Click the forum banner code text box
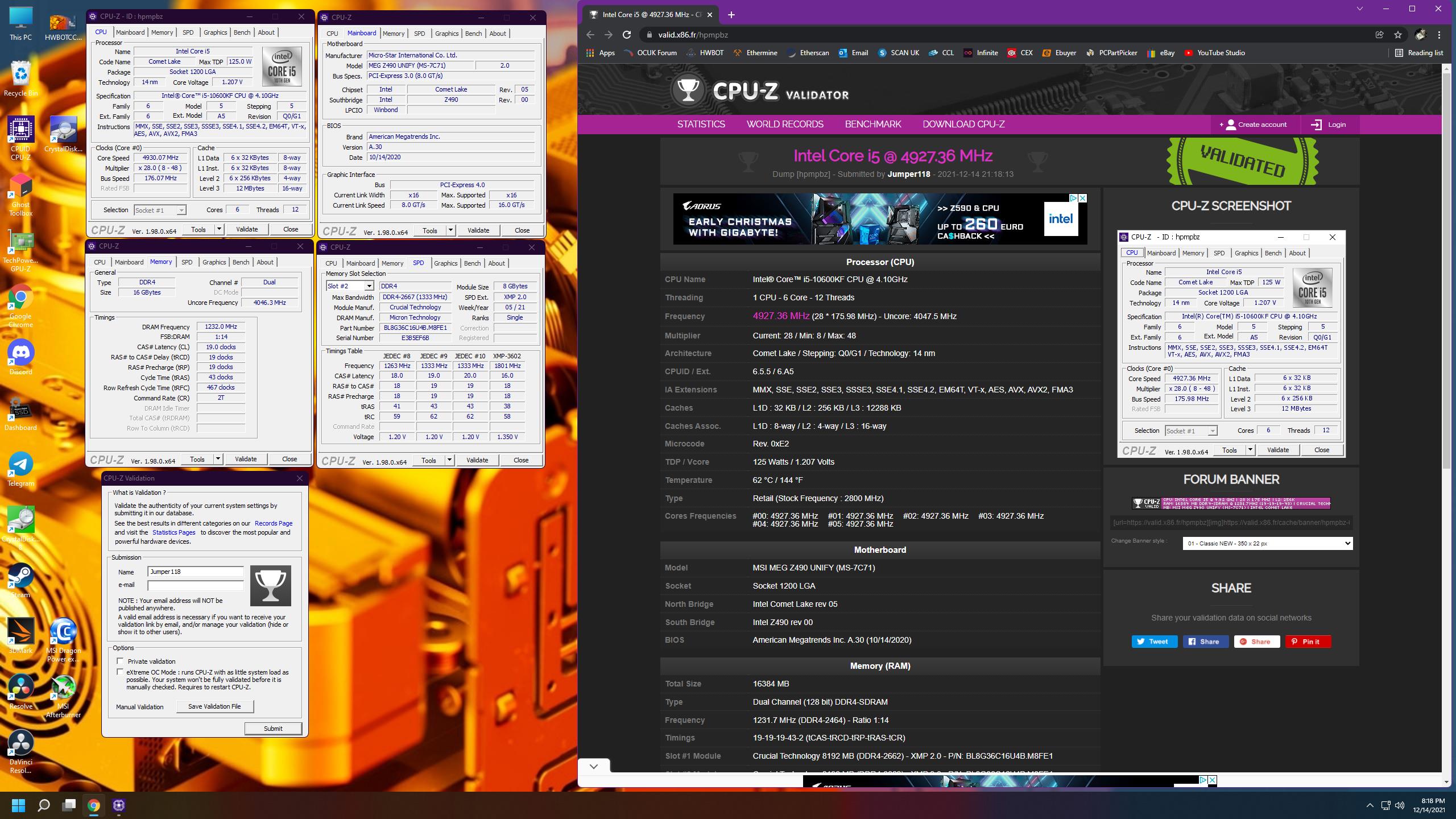 (1231, 522)
